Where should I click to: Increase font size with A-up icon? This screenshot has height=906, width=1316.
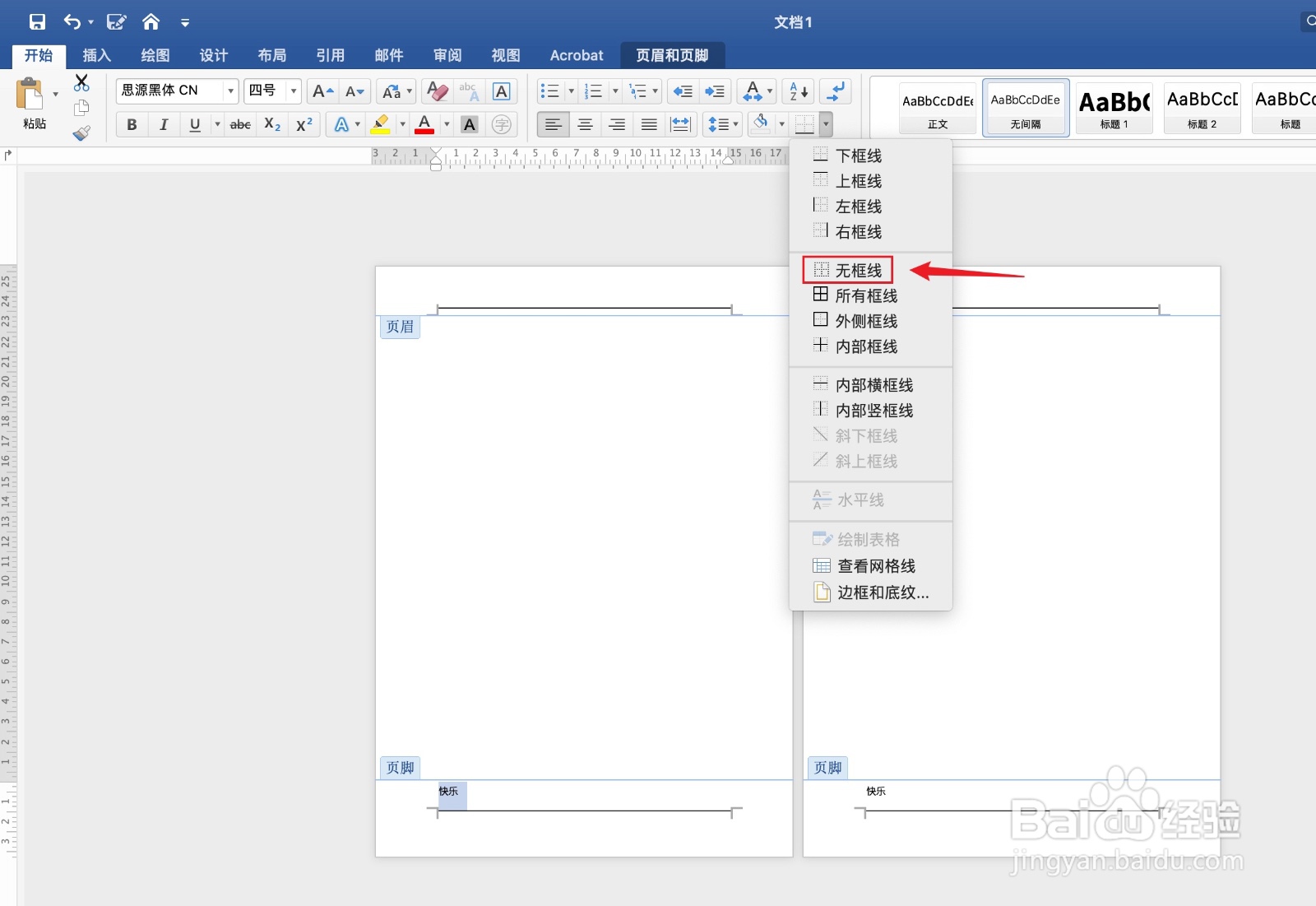pos(322,91)
